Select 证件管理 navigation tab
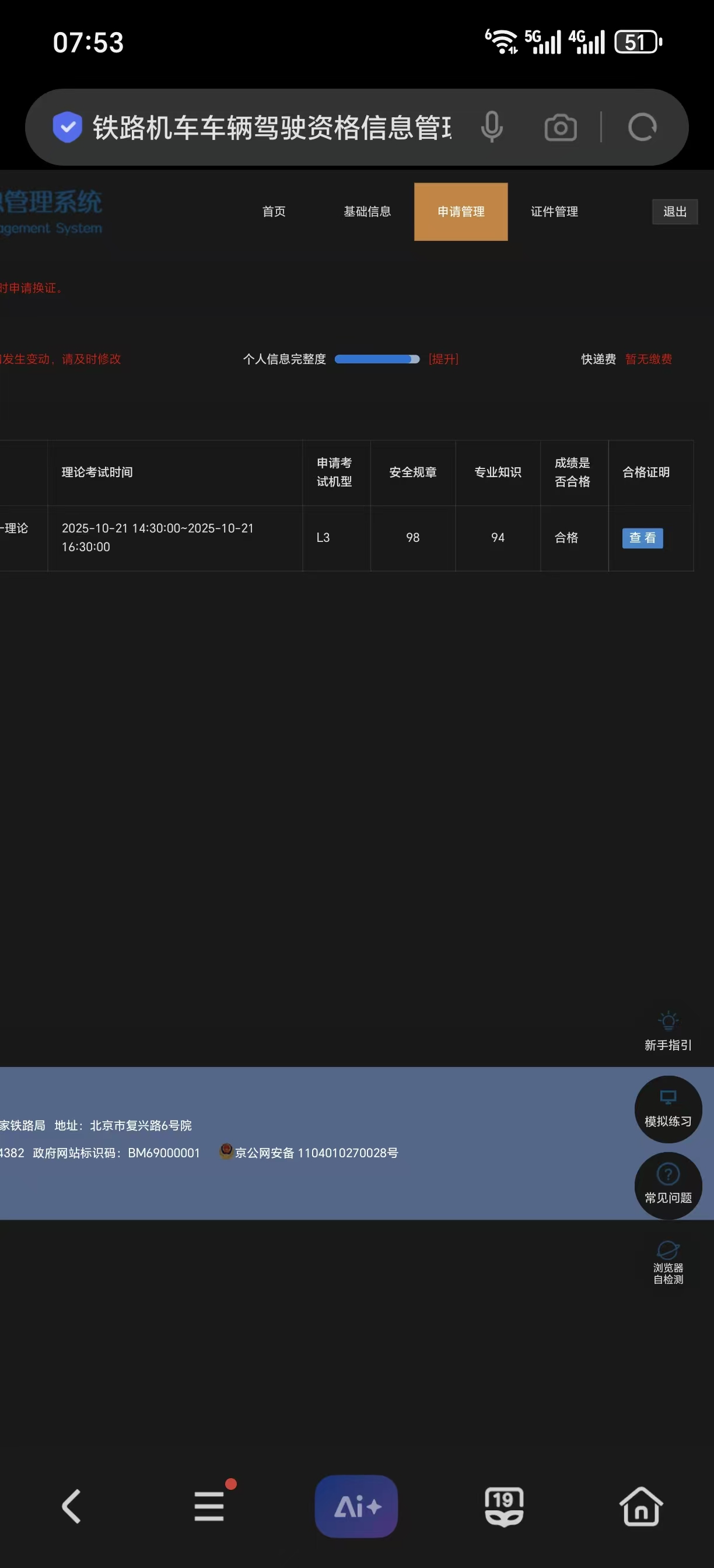This screenshot has height=1568, width=714. point(554,211)
